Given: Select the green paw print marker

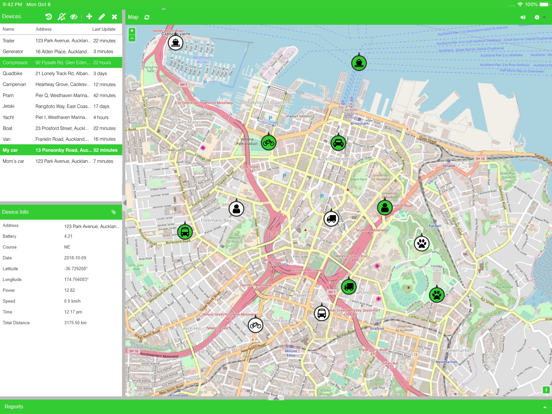Looking at the screenshot, I should tap(437, 294).
